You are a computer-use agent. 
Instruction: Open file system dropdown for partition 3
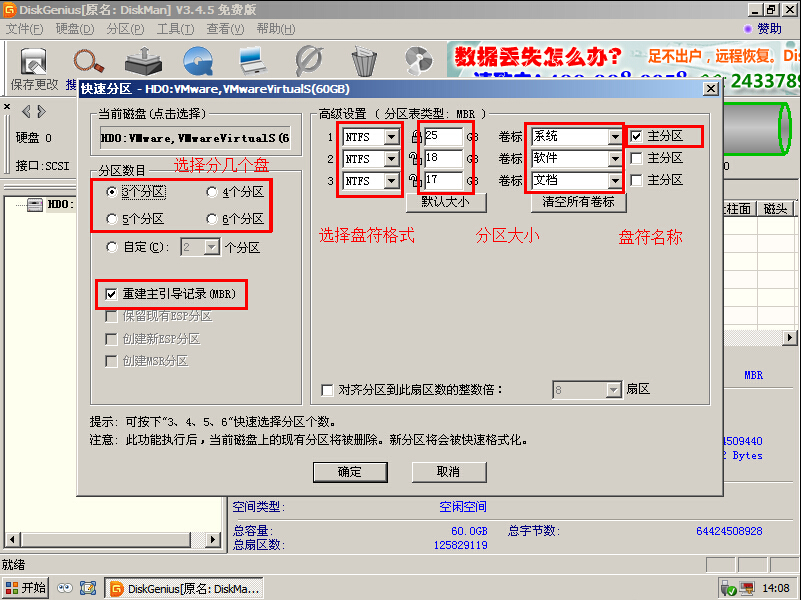pos(391,181)
